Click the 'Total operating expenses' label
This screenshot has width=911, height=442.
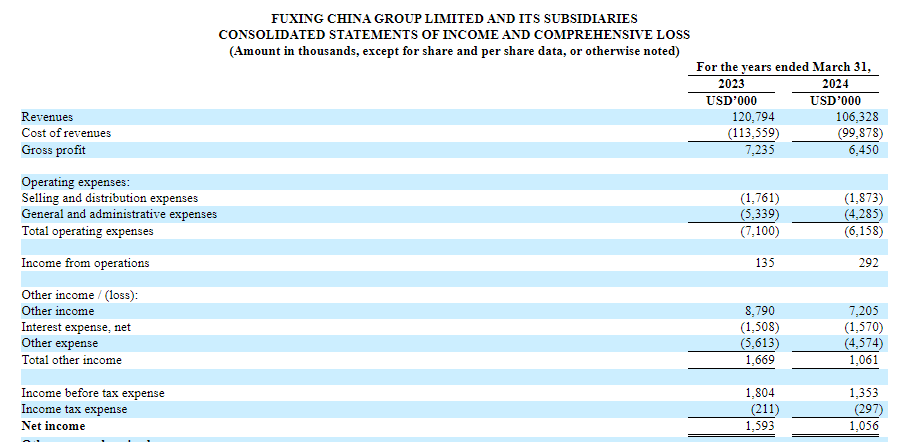click(88, 231)
